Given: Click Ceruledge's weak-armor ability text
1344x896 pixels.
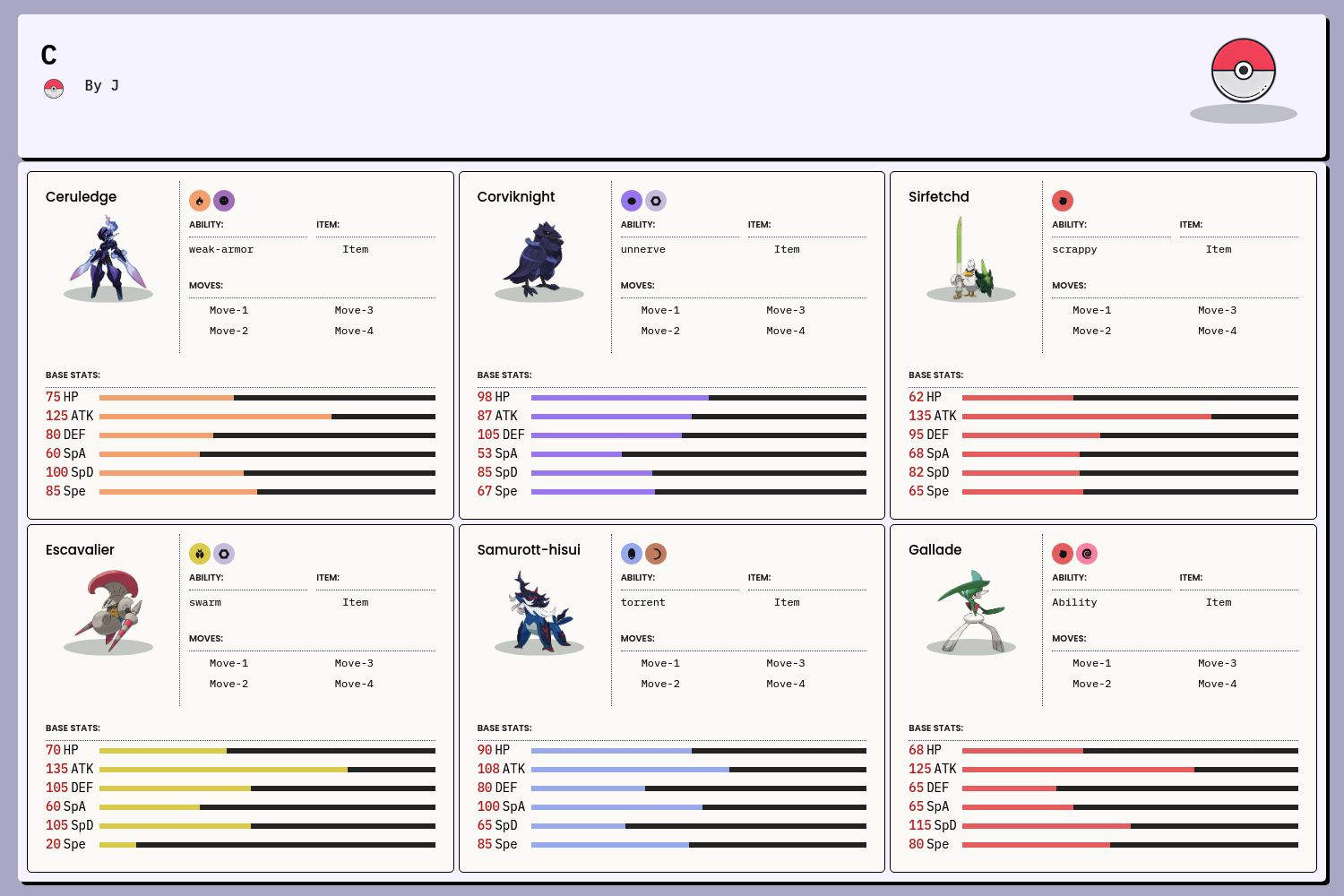Looking at the screenshot, I should click(221, 249).
